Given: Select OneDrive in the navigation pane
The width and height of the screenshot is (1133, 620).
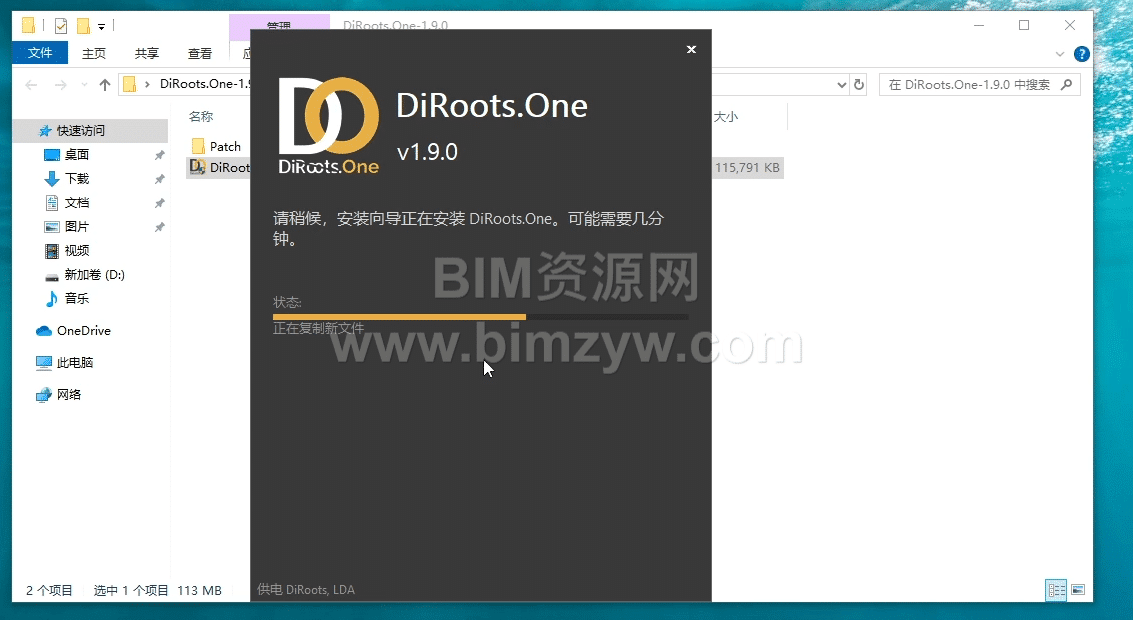Looking at the screenshot, I should click(83, 331).
